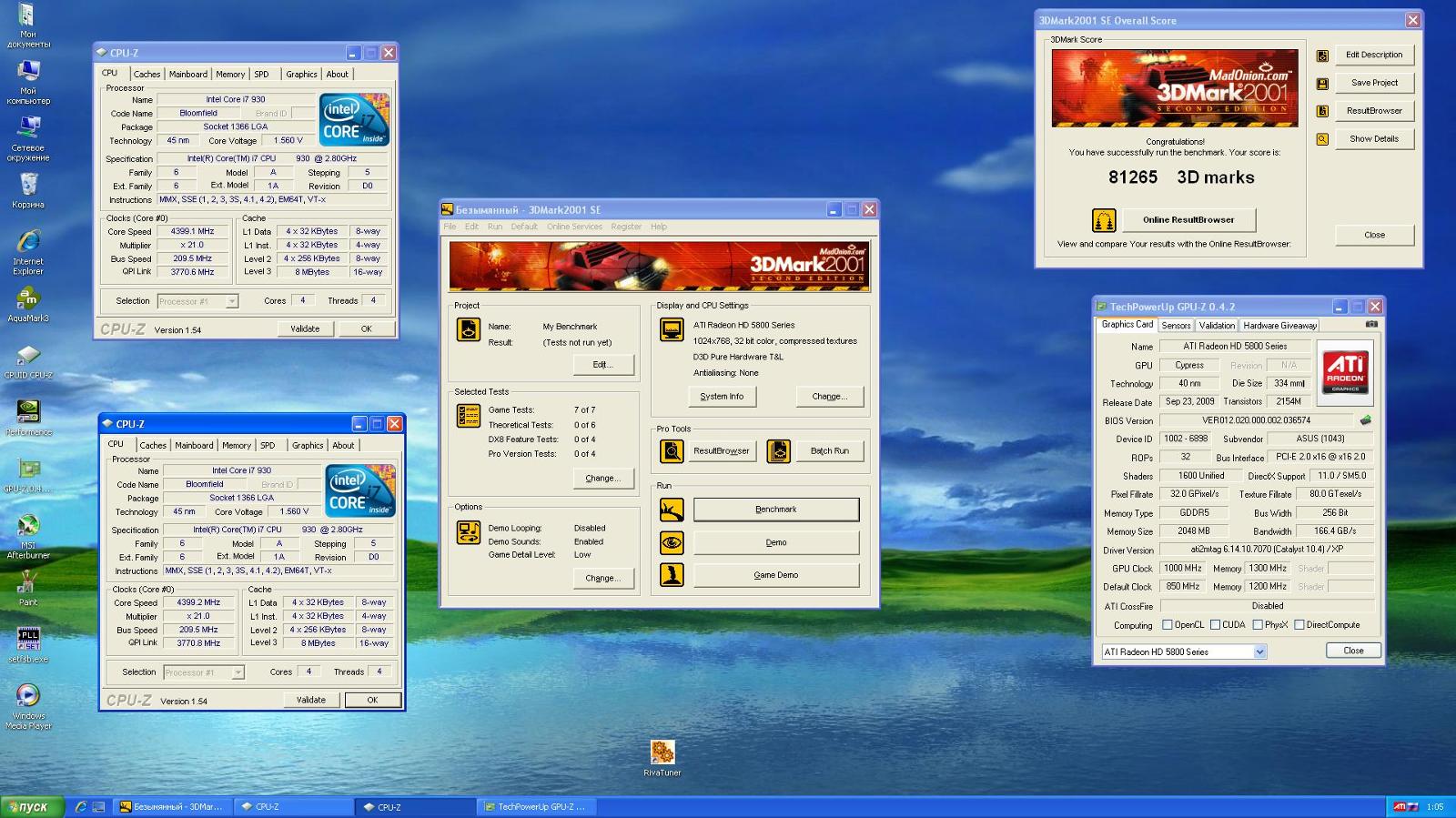The height and width of the screenshot is (818, 1456).
Task: Click the ResultBrowser magnifier icon in Pro Tools
Action: tap(672, 451)
